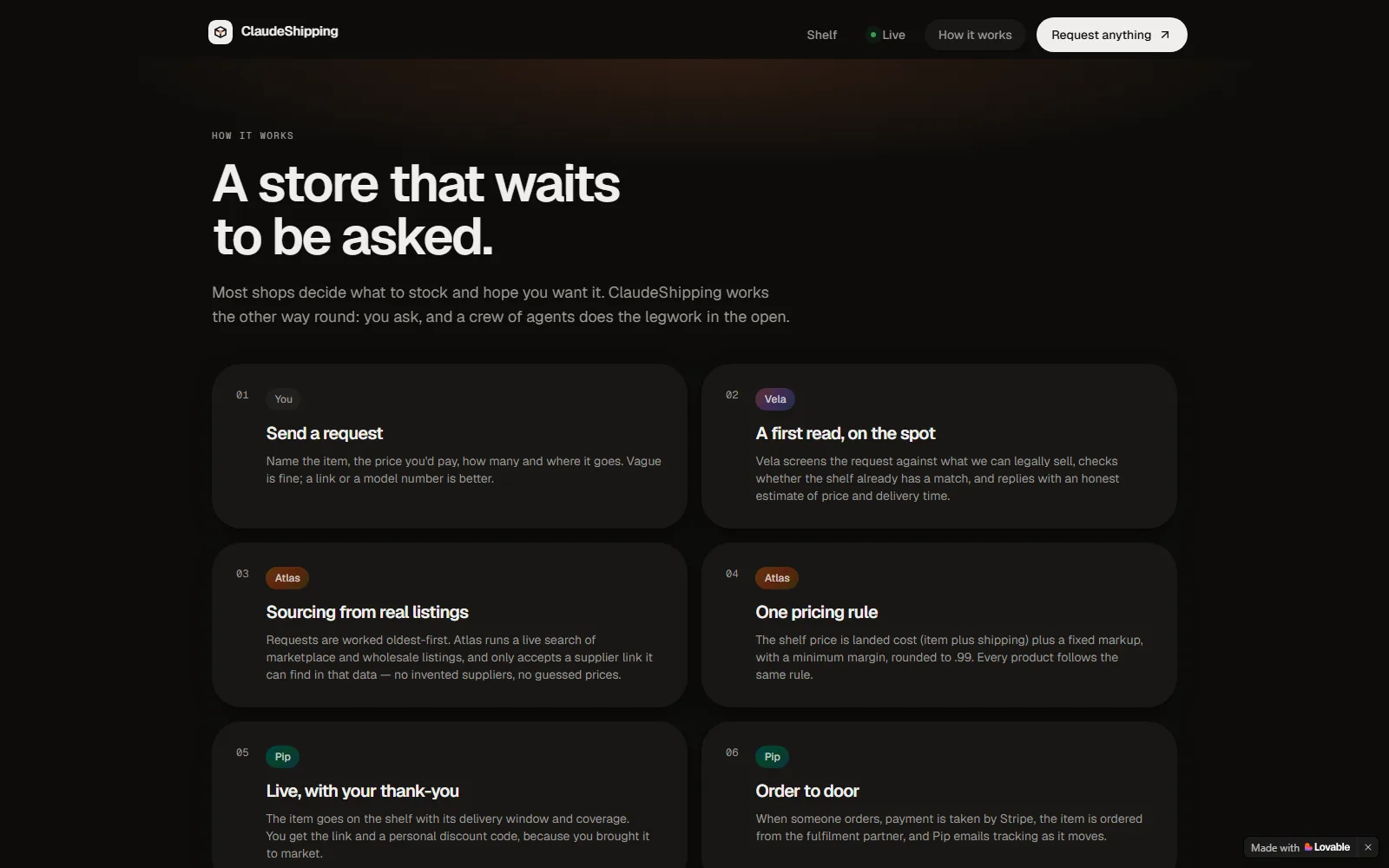This screenshot has height=868, width=1389.
Task: Click the Atlas badge in step 03
Action: pyautogui.click(x=287, y=578)
